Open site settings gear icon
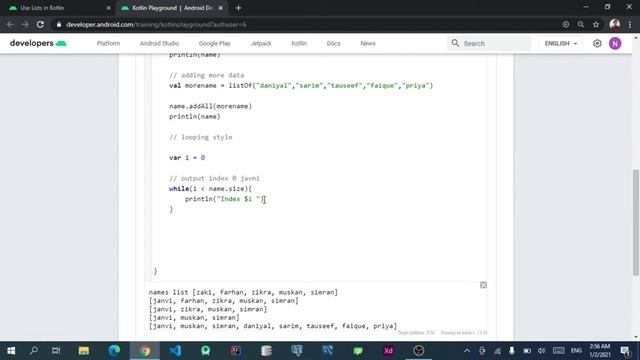 click(x=597, y=43)
